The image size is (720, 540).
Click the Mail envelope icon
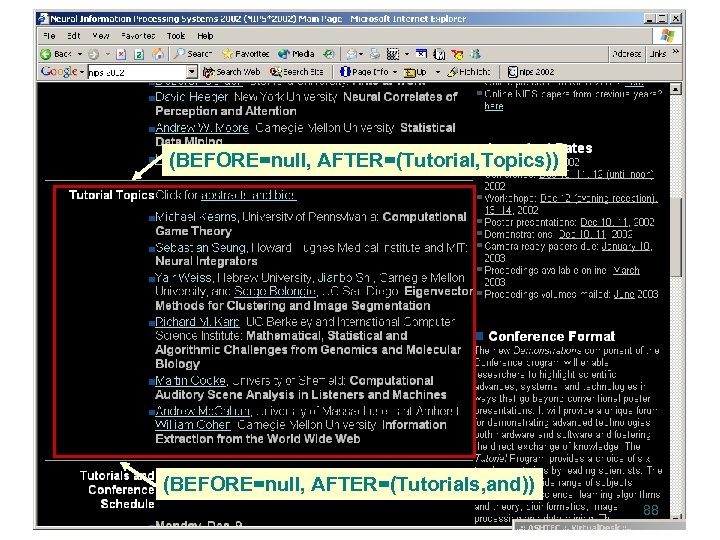coord(352,54)
